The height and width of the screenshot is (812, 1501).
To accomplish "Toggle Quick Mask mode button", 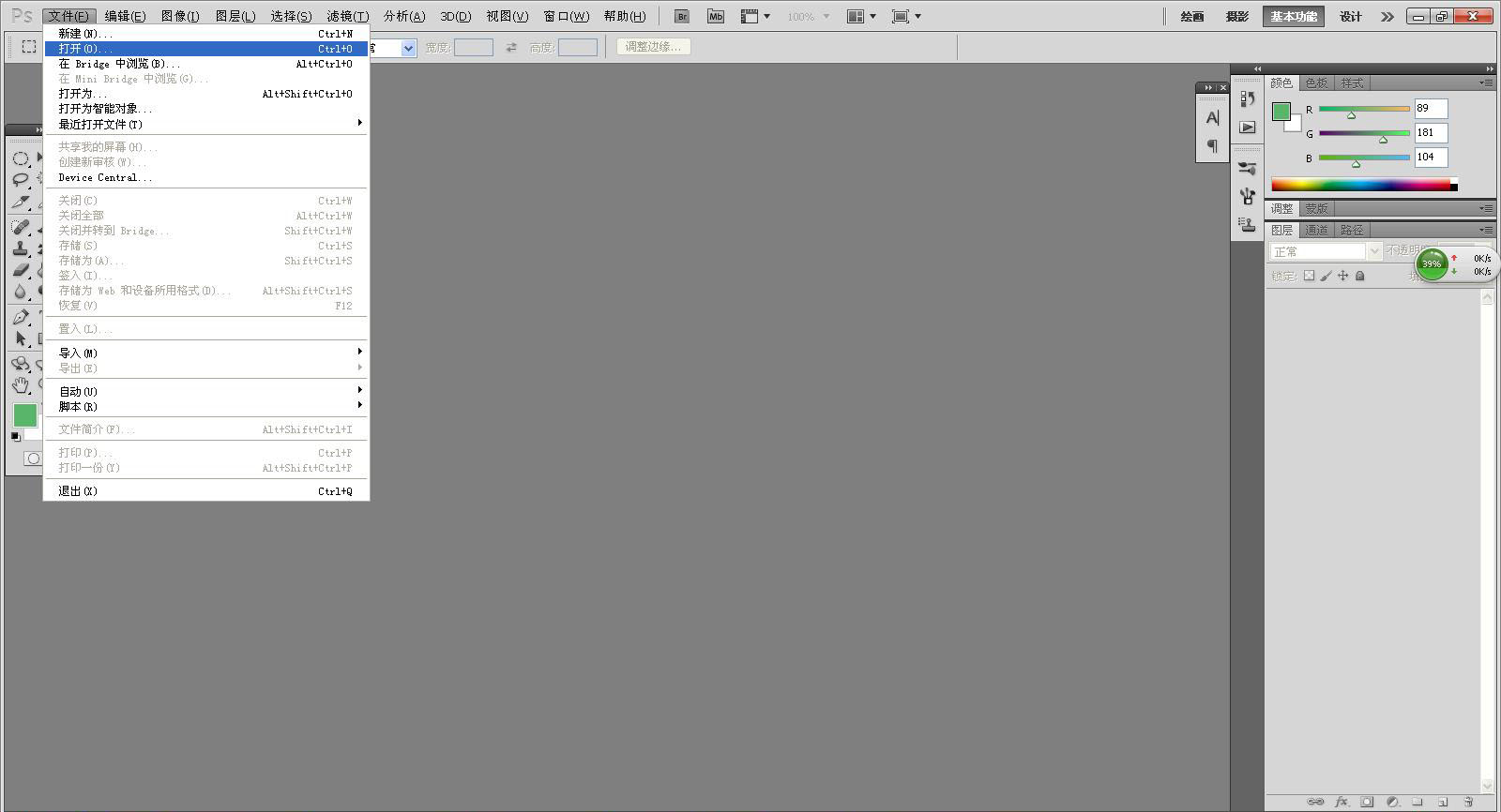I will (x=32, y=459).
